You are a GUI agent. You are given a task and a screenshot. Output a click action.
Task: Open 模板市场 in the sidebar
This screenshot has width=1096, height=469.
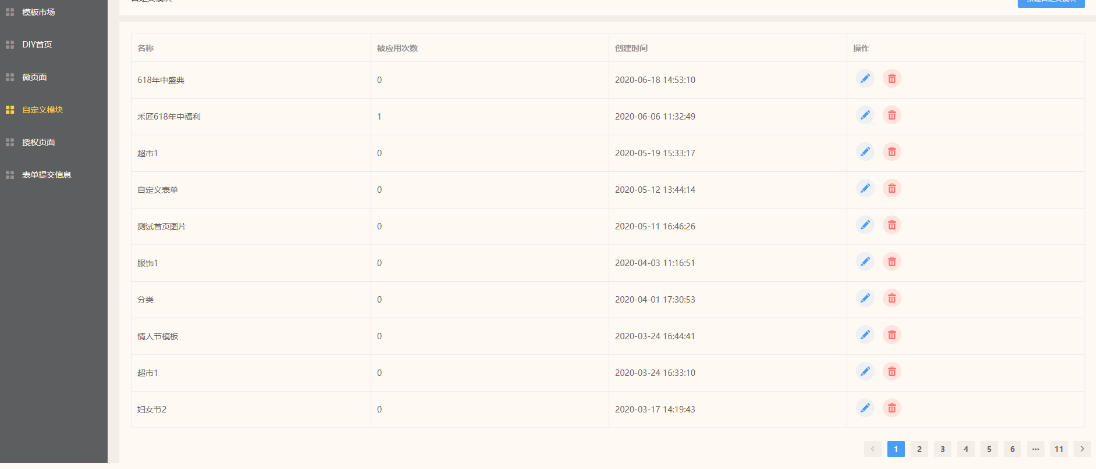coord(39,12)
